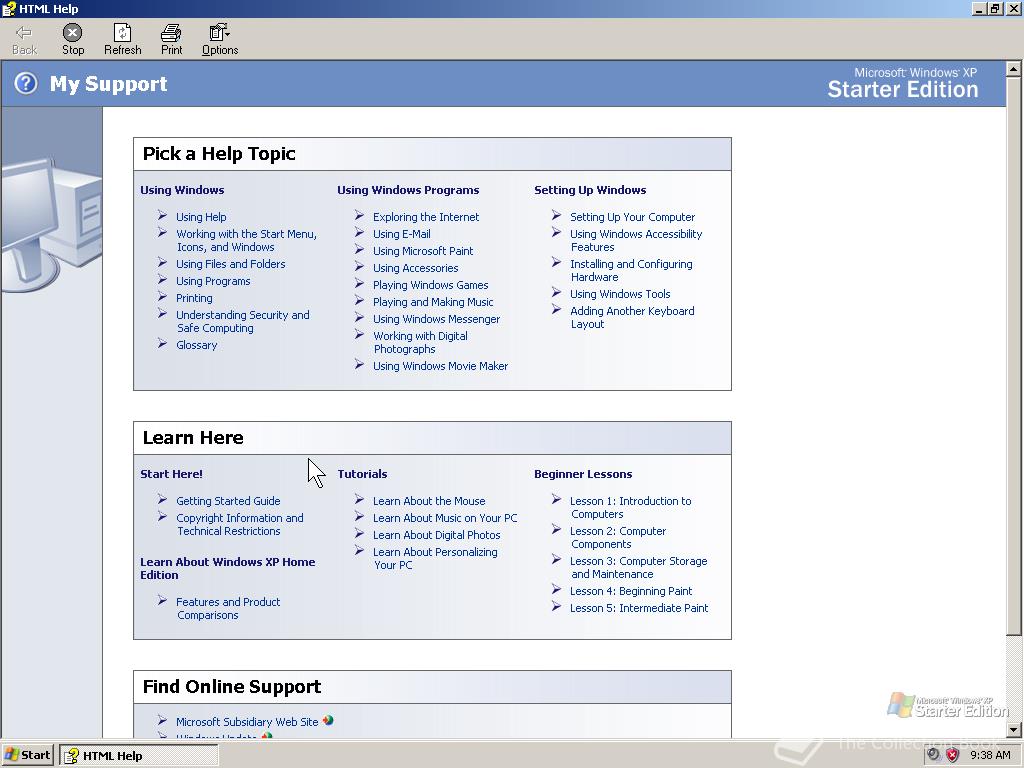Open Features and Product Comparisons

point(228,608)
